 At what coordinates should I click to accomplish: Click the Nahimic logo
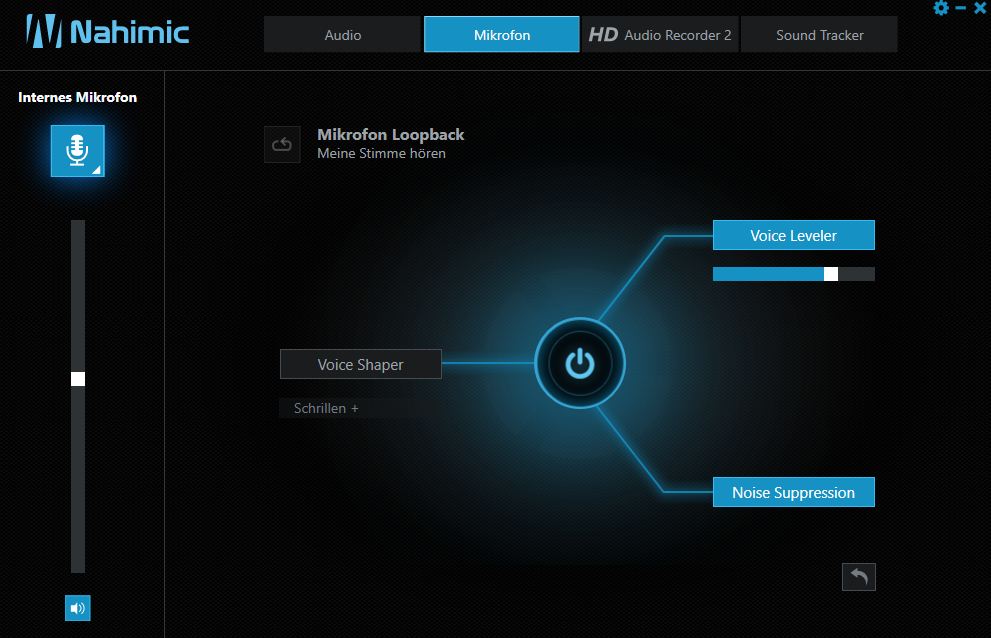point(107,32)
